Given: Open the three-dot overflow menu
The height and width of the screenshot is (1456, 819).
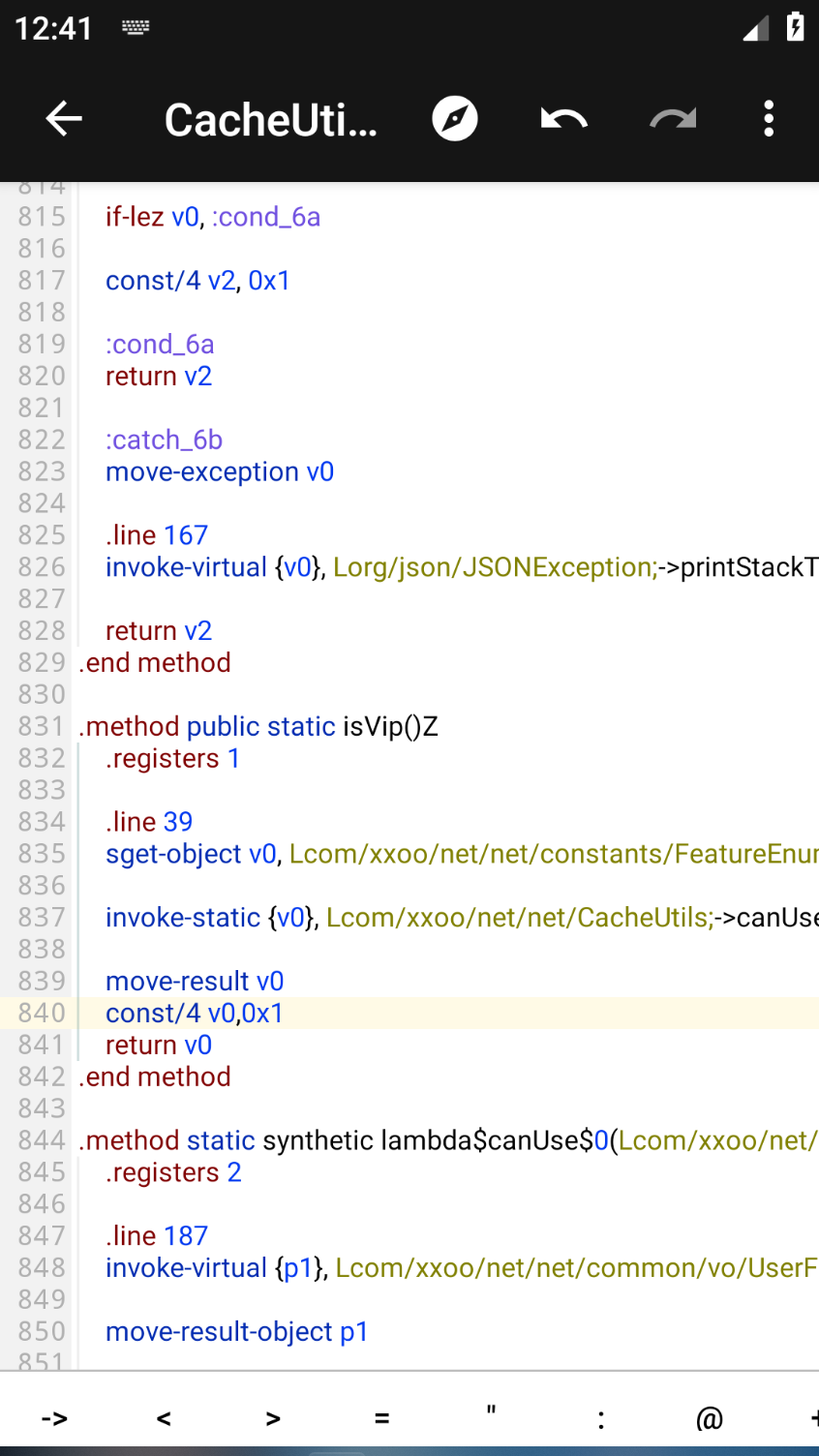Looking at the screenshot, I should (769, 119).
